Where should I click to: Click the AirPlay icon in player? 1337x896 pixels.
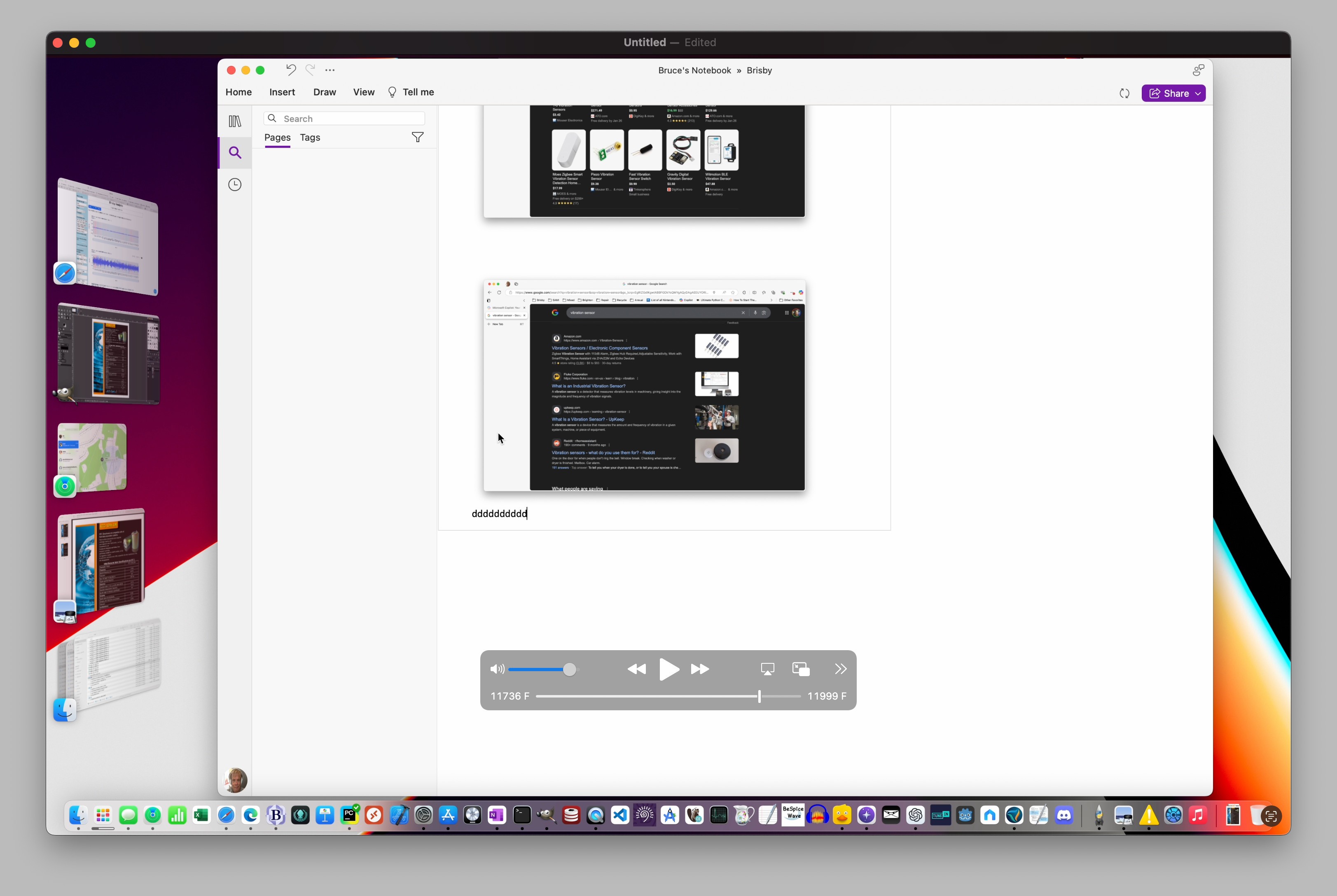(x=767, y=669)
